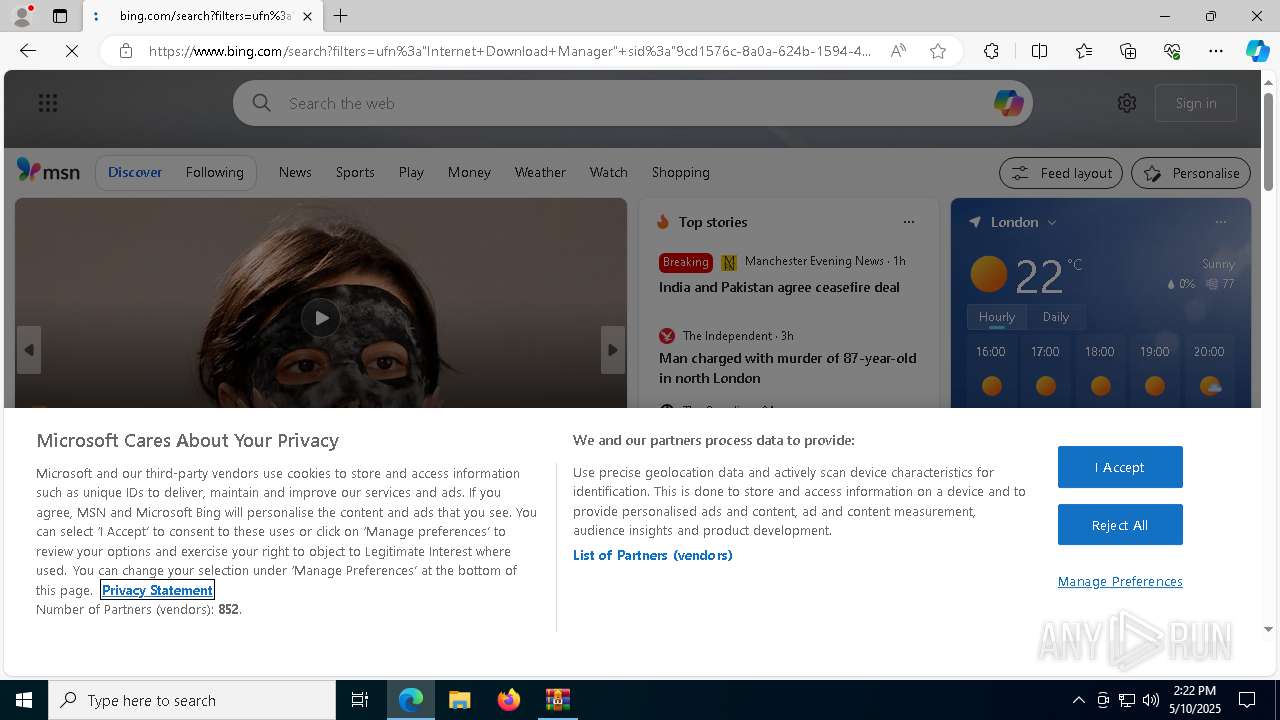Click the page vertical scrollbar
The width and height of the screenshot is (1280, 720).
coord(1268,140)
